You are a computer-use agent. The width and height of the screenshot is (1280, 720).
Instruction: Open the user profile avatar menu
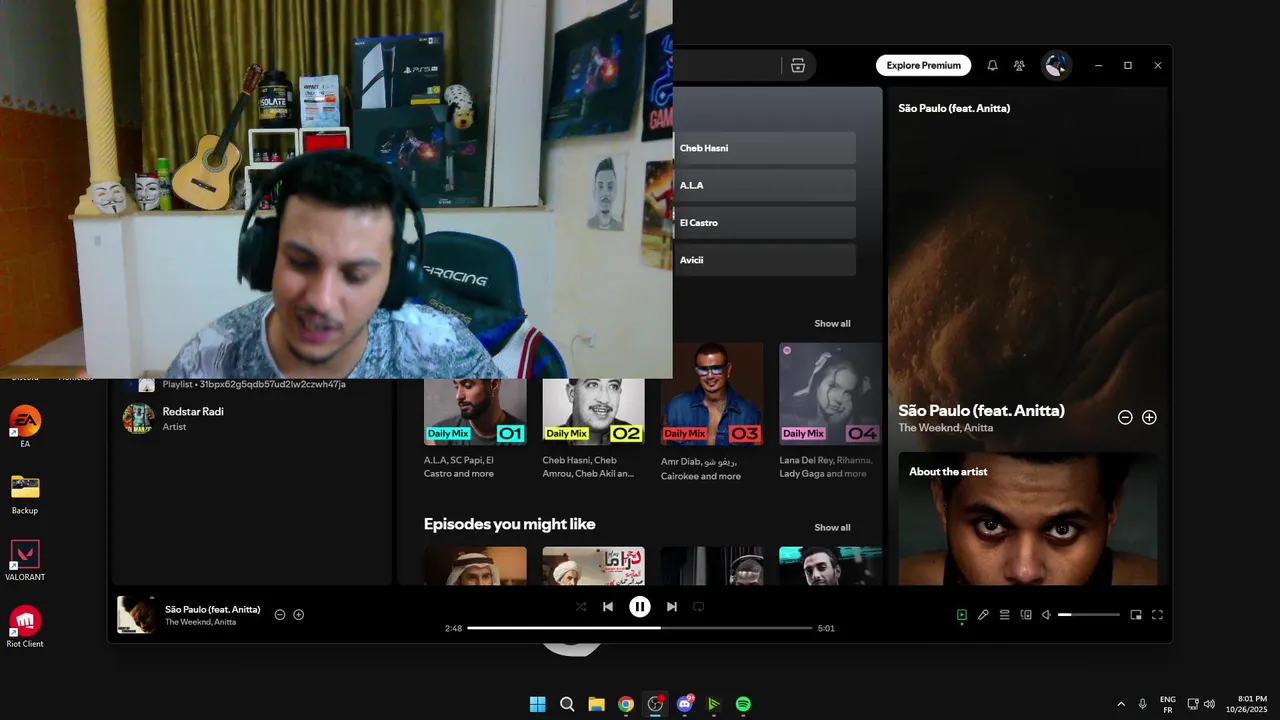(x=1055, y=65)
